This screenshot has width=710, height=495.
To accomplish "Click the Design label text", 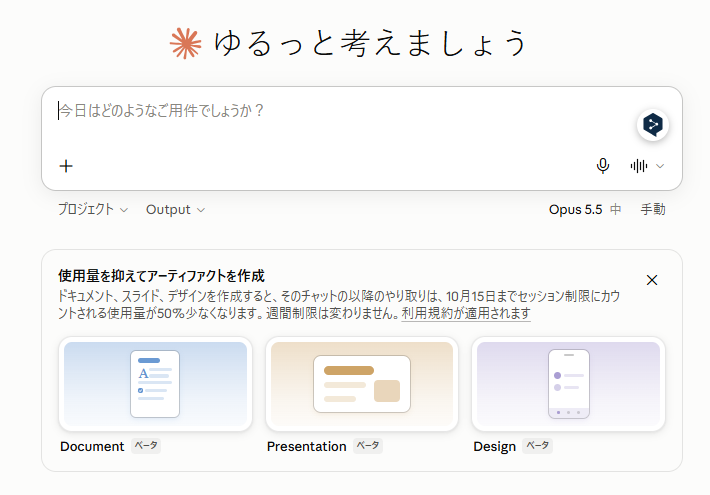I will point(494,447).
